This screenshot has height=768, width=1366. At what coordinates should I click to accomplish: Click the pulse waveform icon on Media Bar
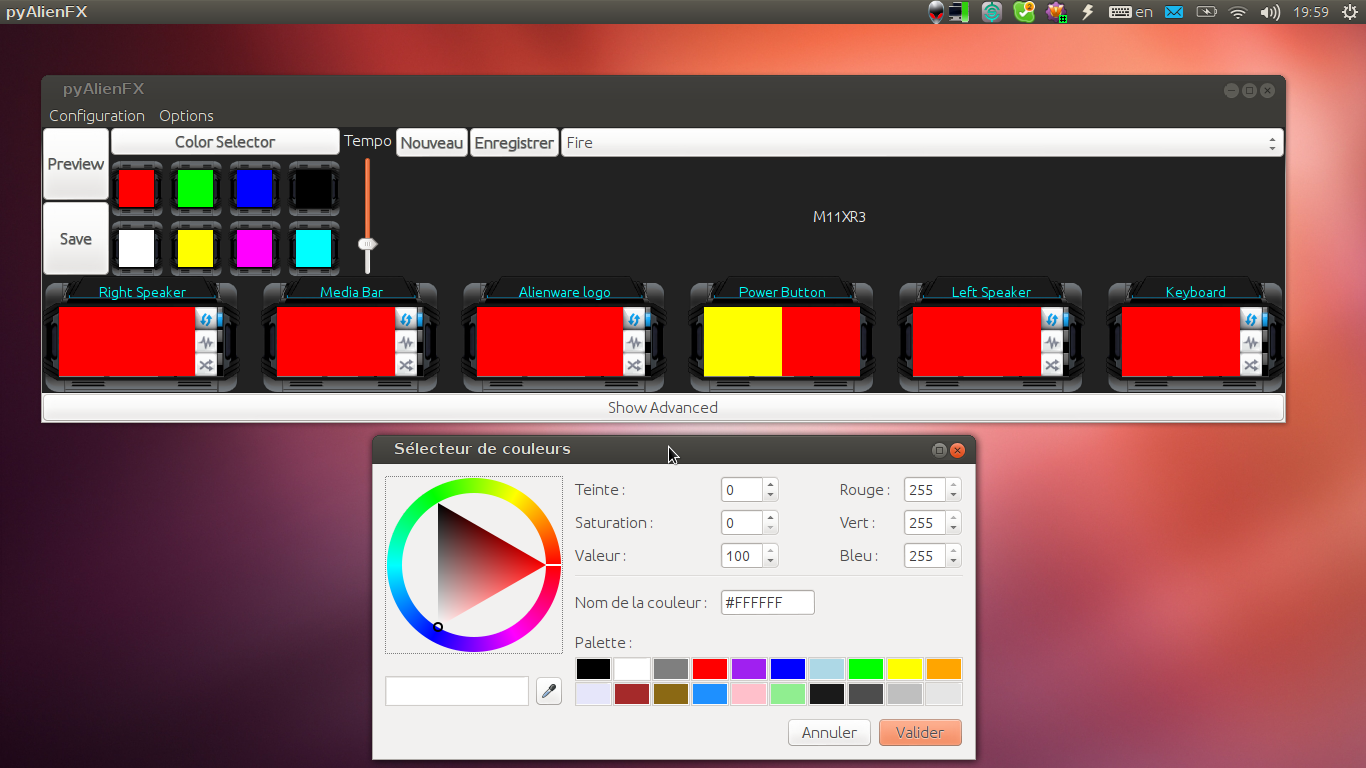coord(405,342)
